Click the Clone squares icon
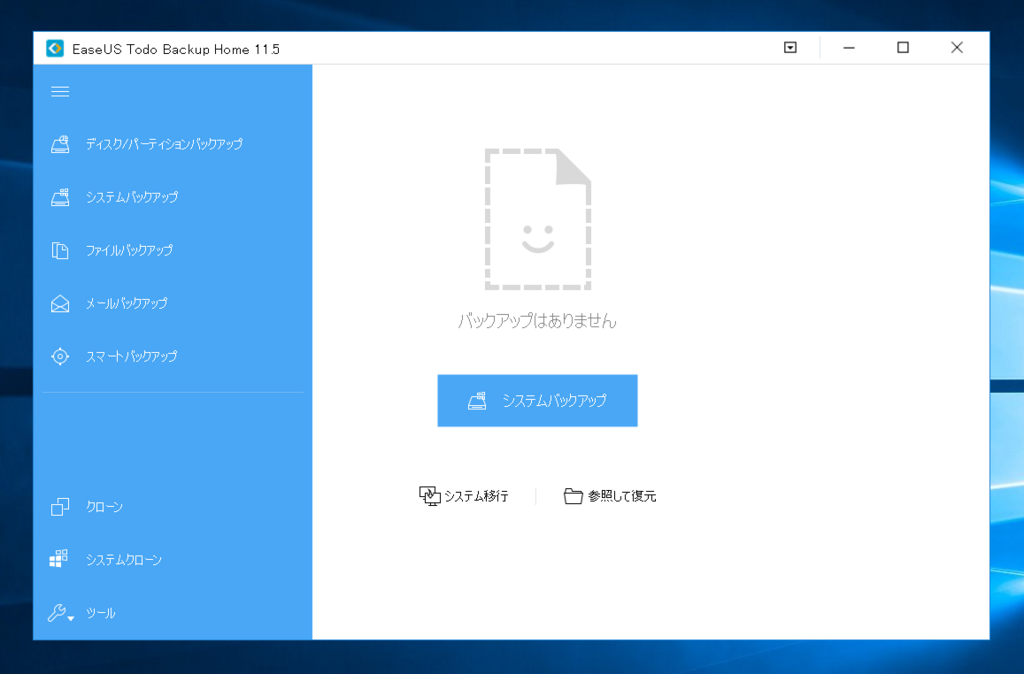 point(60,507)
